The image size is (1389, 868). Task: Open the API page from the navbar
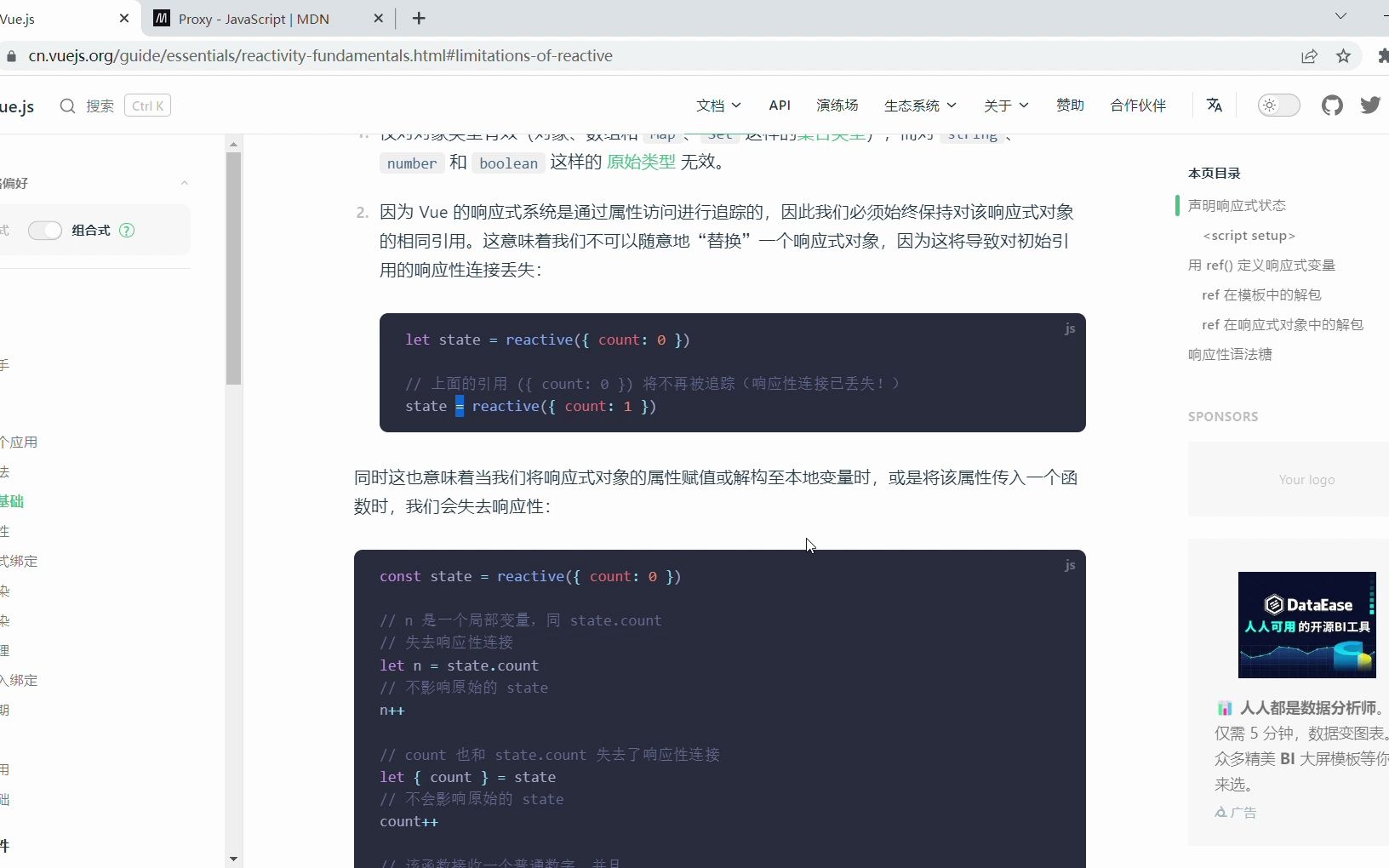pos(780,106)
